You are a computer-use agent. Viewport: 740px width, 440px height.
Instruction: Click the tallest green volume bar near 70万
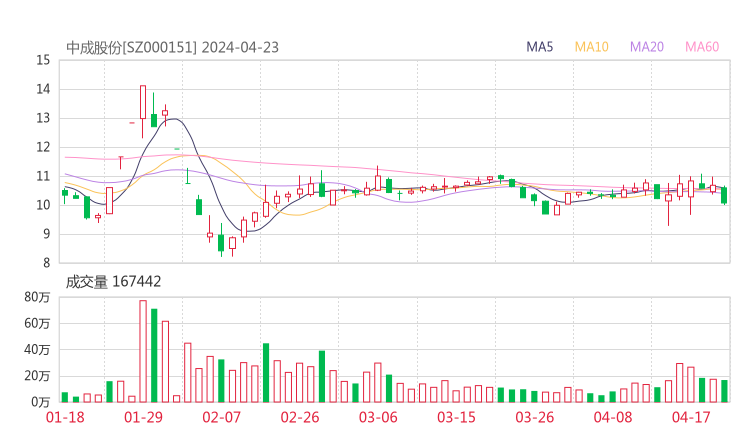click(154, 355)
